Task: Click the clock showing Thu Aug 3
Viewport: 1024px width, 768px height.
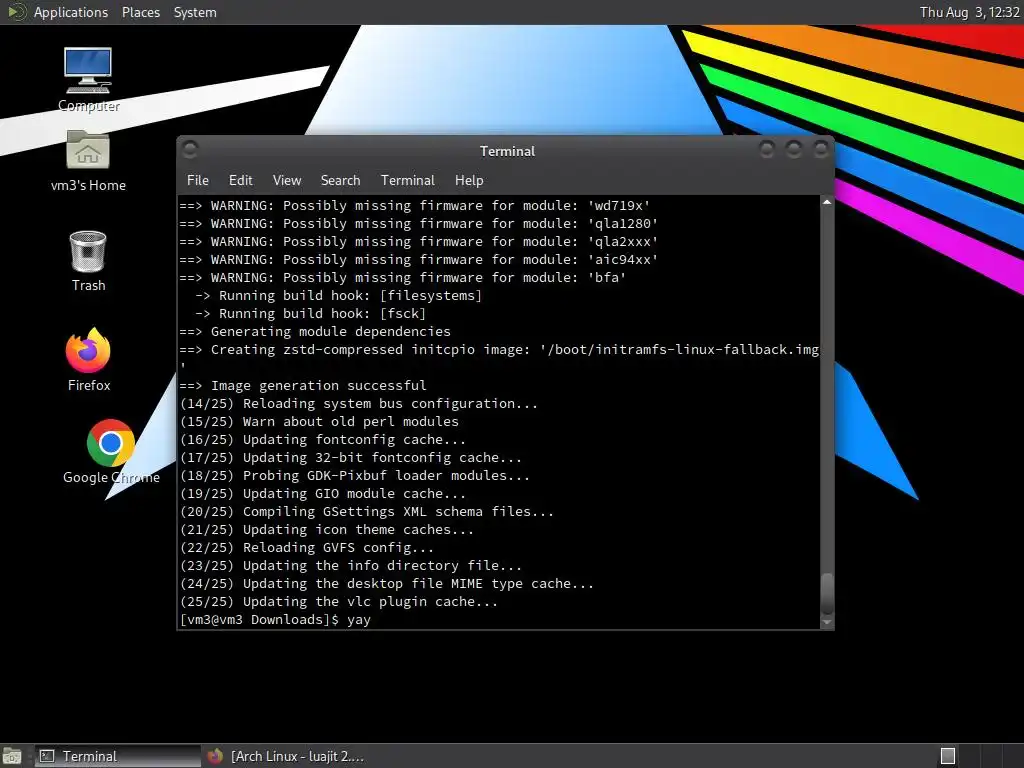Action: 969,12
